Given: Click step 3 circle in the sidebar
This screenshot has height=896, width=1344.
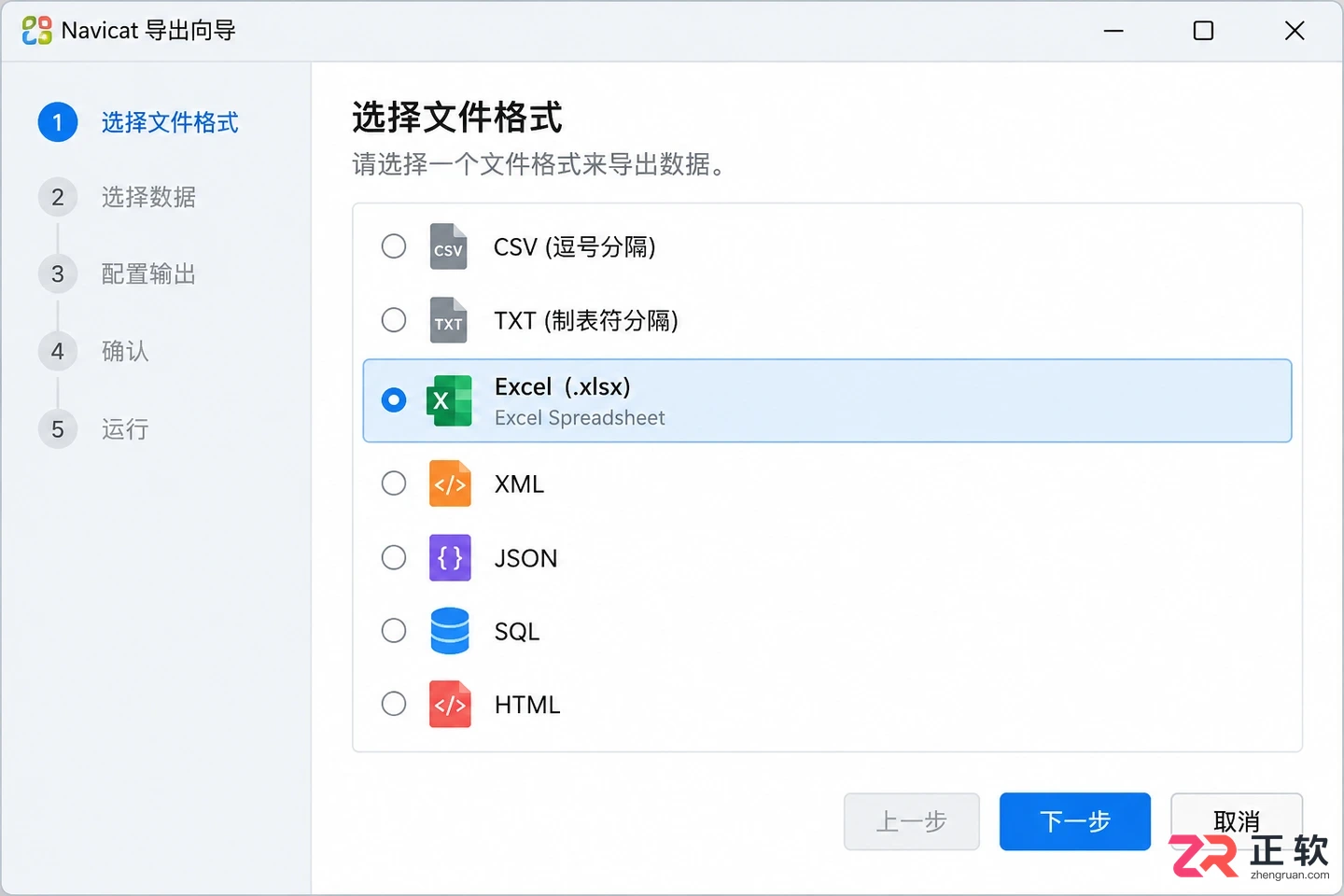Looking at the screenshot, I should coord(58,273).
